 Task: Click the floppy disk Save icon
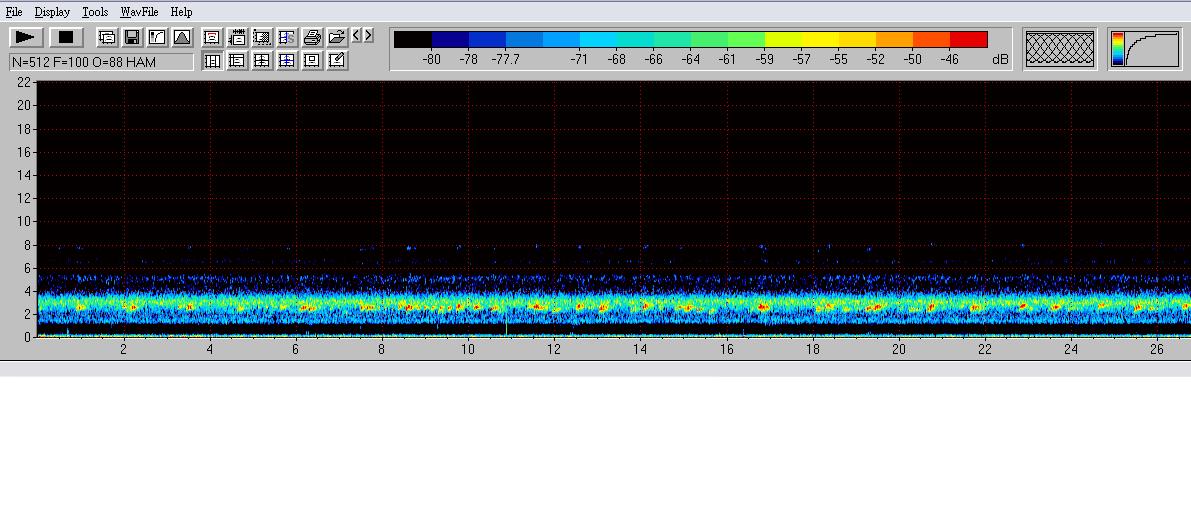[131, 37]
